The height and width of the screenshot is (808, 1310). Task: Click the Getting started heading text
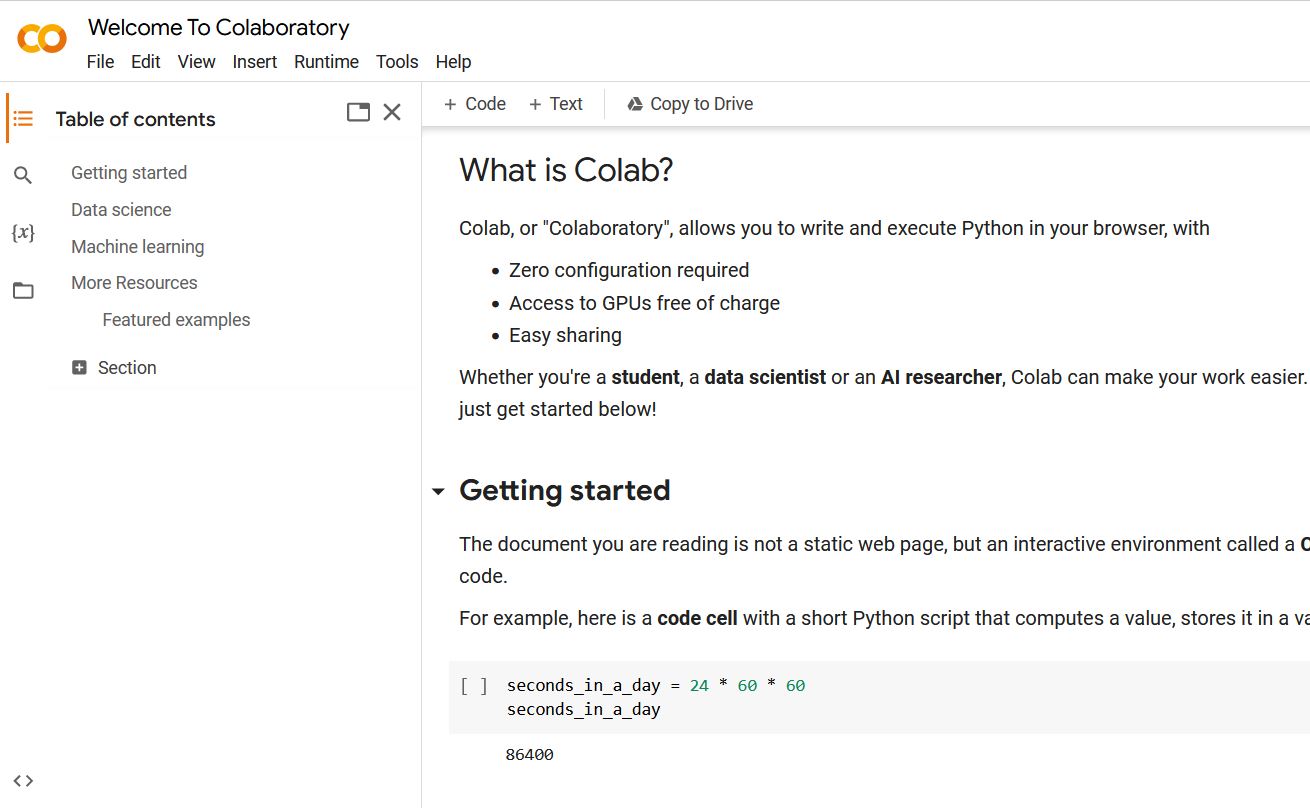(565, 491)
